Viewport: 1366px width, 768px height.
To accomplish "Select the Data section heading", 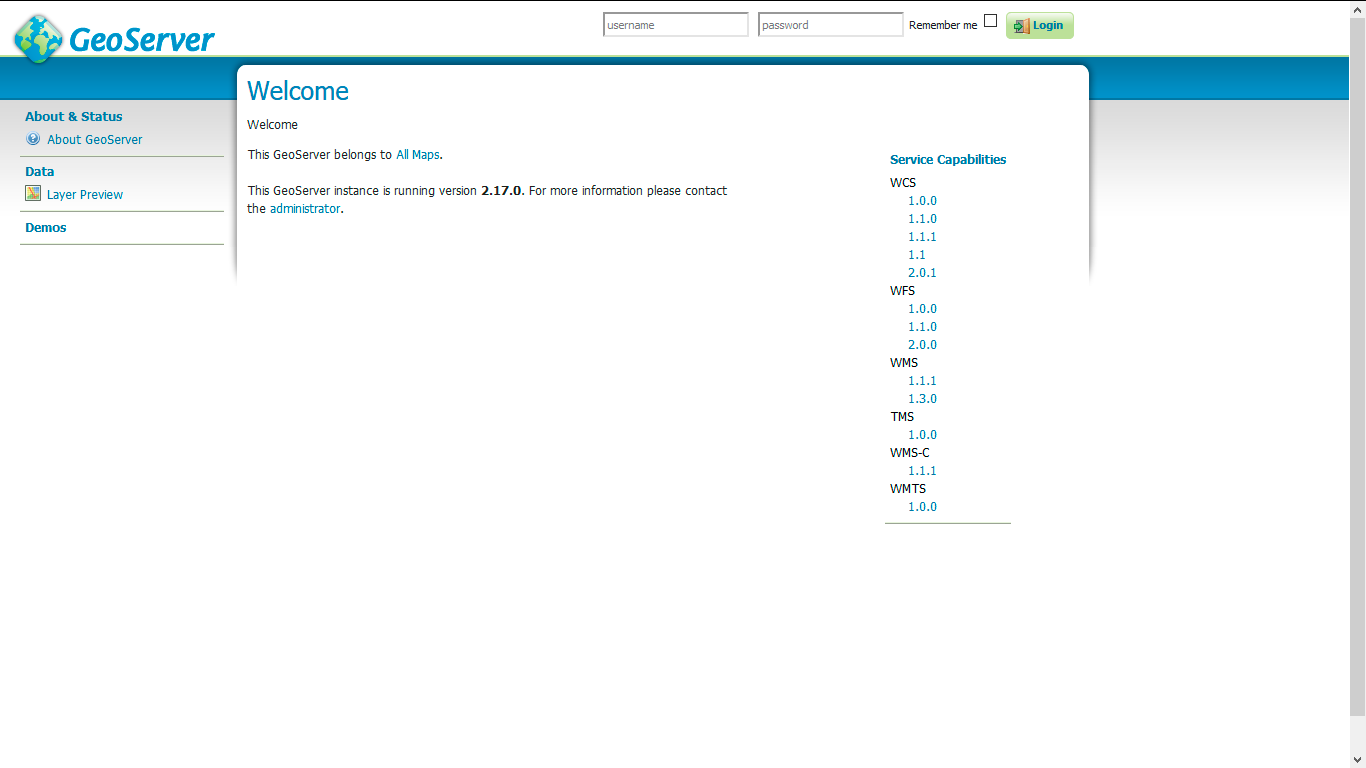I will (x=40, y=171).
